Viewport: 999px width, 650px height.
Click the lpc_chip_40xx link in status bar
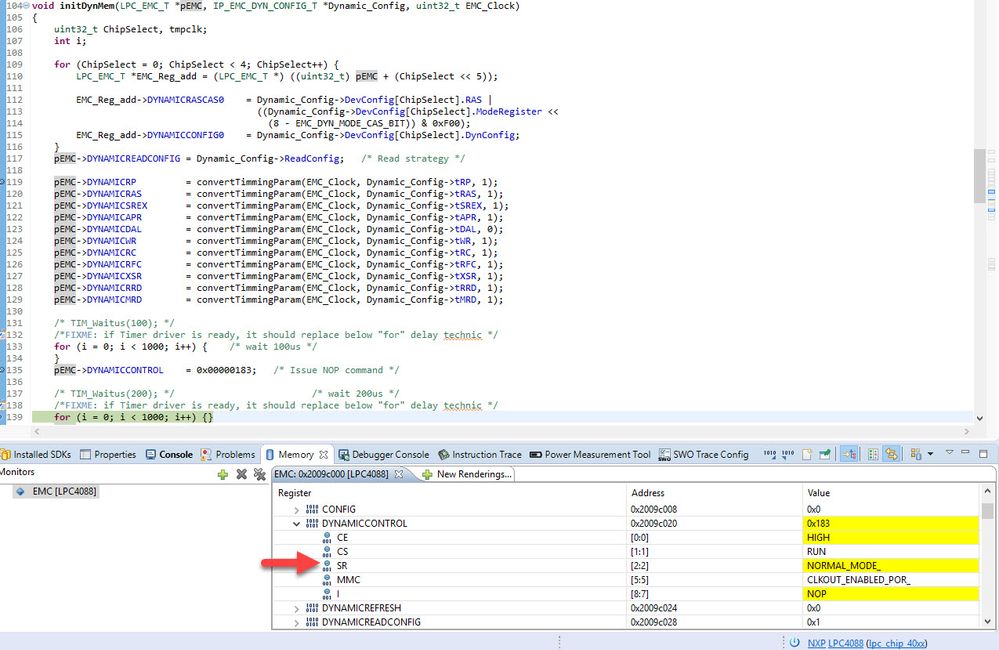pos(897,643)
